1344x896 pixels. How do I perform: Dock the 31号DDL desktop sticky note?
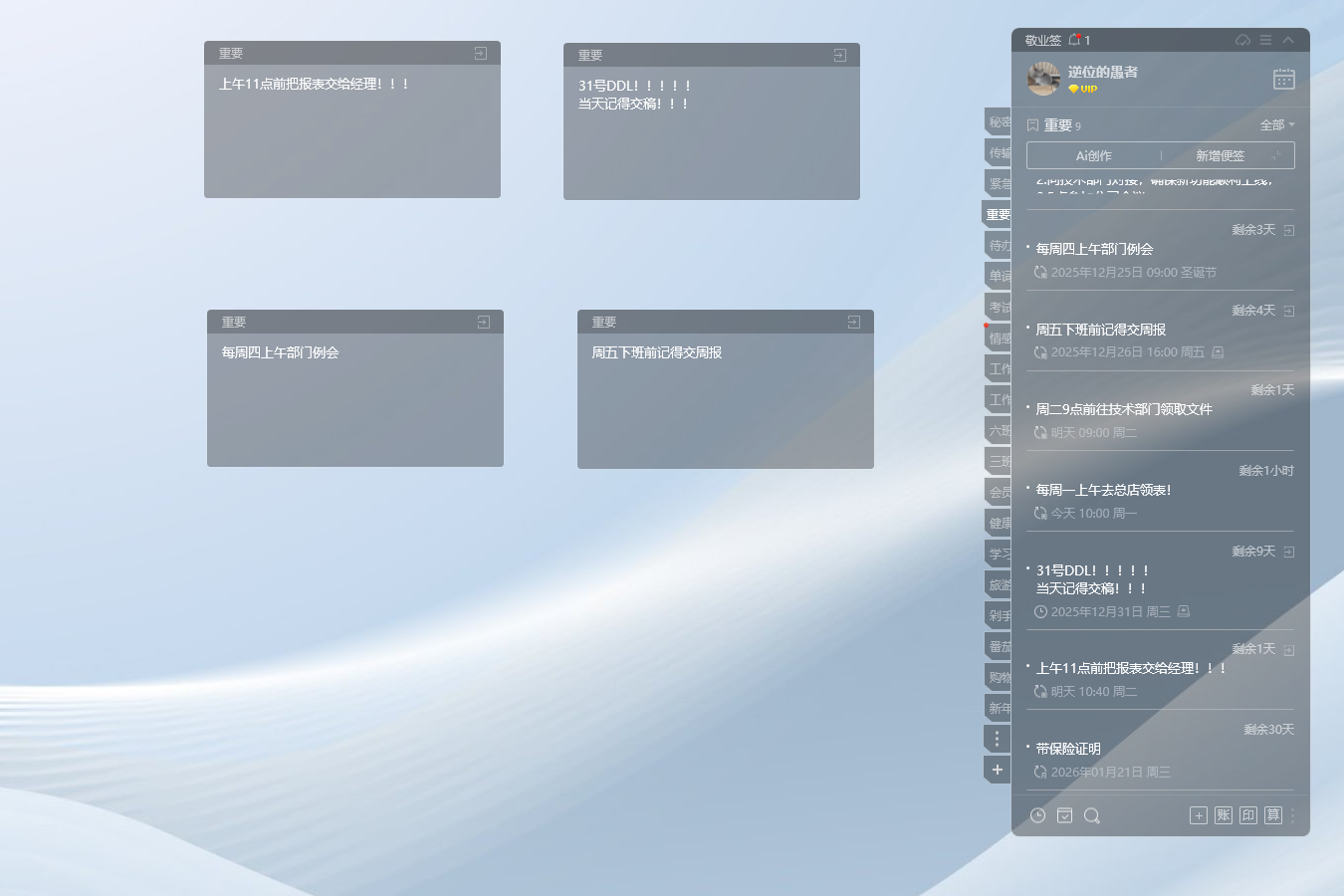pyautogui.click(x=839, y=56)
